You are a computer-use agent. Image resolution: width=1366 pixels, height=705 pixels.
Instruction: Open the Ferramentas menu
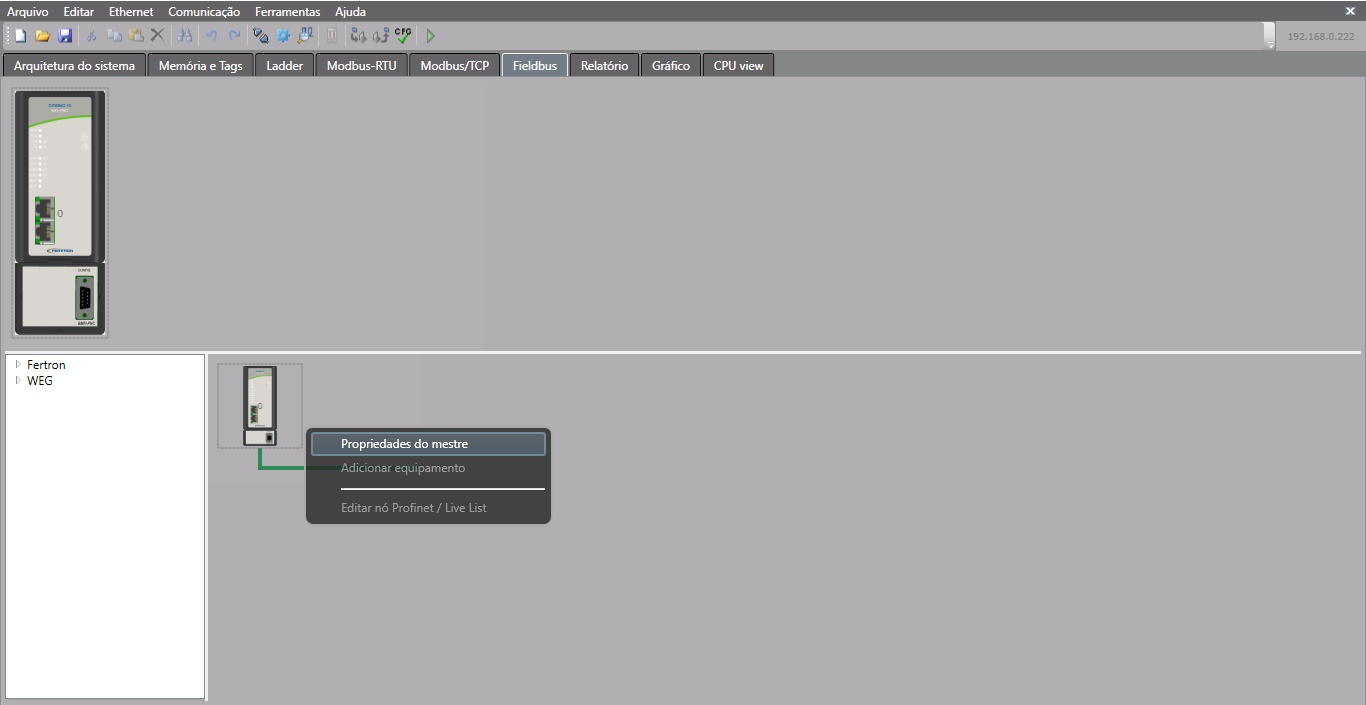pos(287,12)
